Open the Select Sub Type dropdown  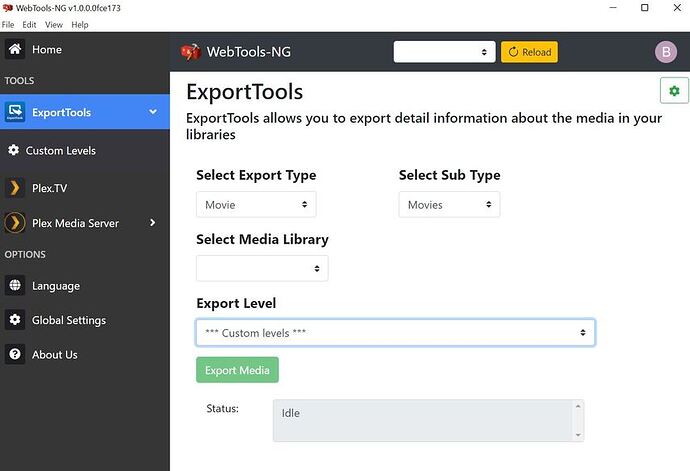pos(449,204)
